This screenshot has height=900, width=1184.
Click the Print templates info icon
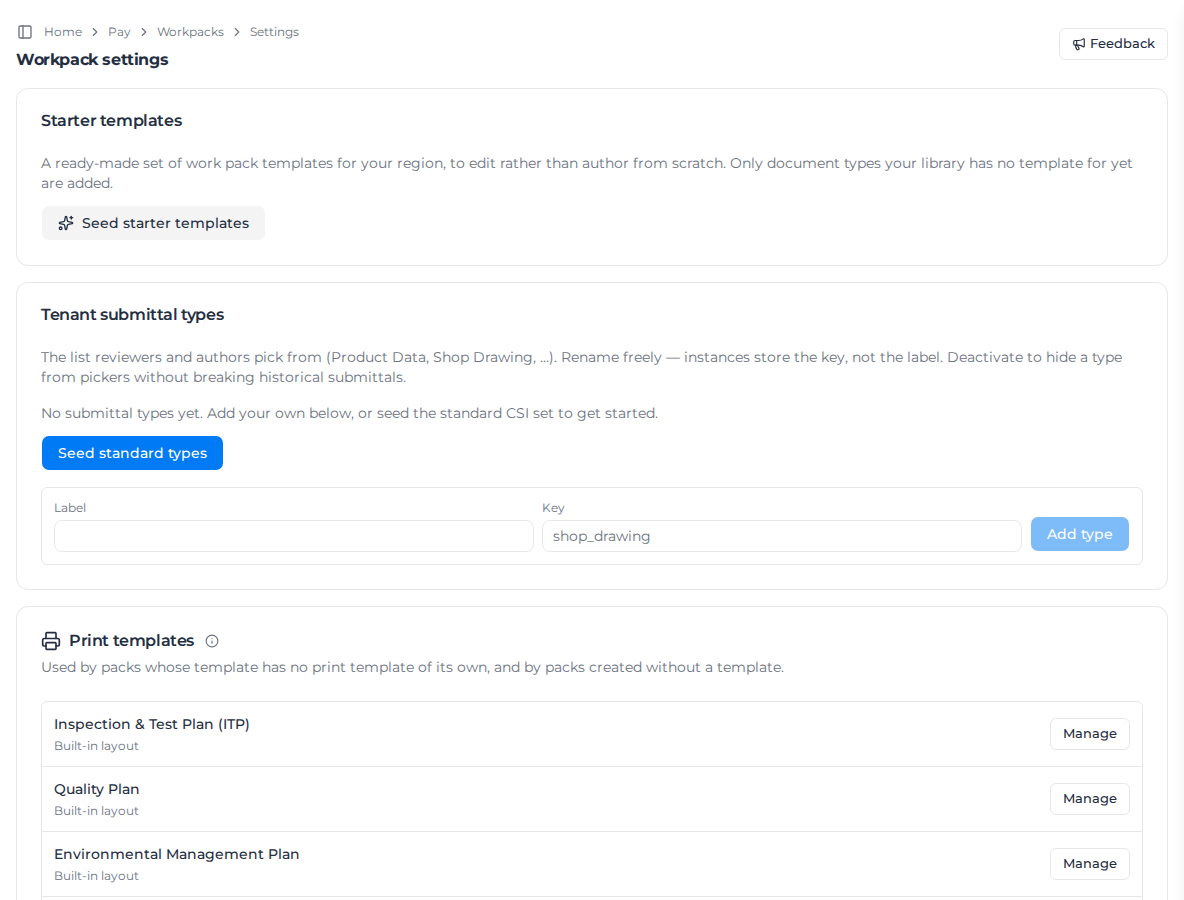tap(212, 641)
